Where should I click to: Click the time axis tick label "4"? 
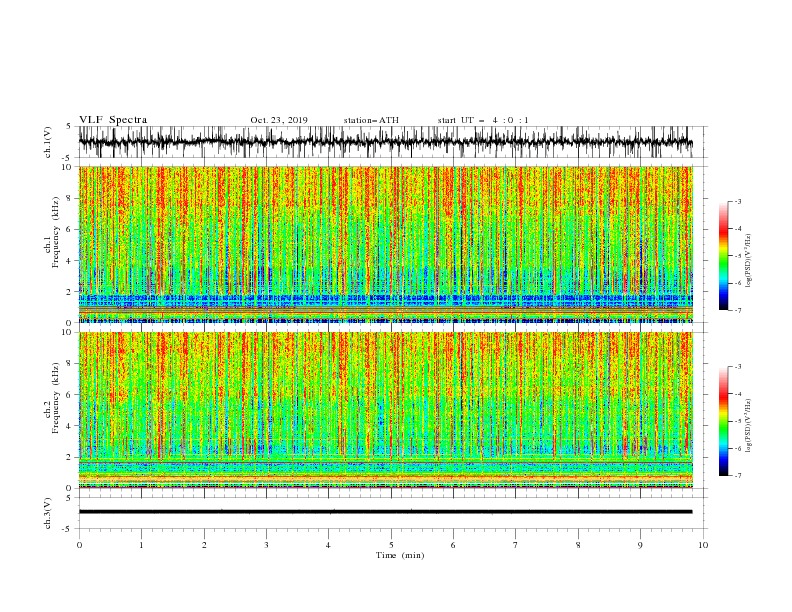tap(328, 545)
